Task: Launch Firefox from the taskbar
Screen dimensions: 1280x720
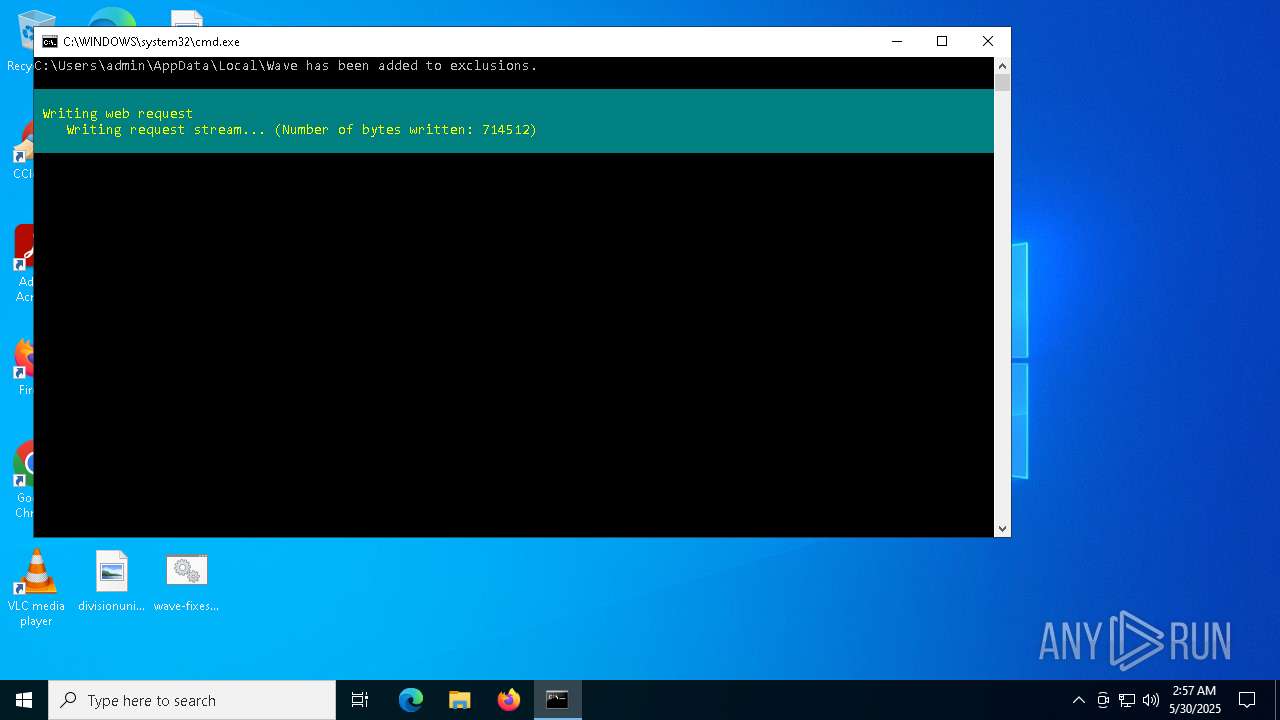Action: pyautogui.click(x=509, y=700)
